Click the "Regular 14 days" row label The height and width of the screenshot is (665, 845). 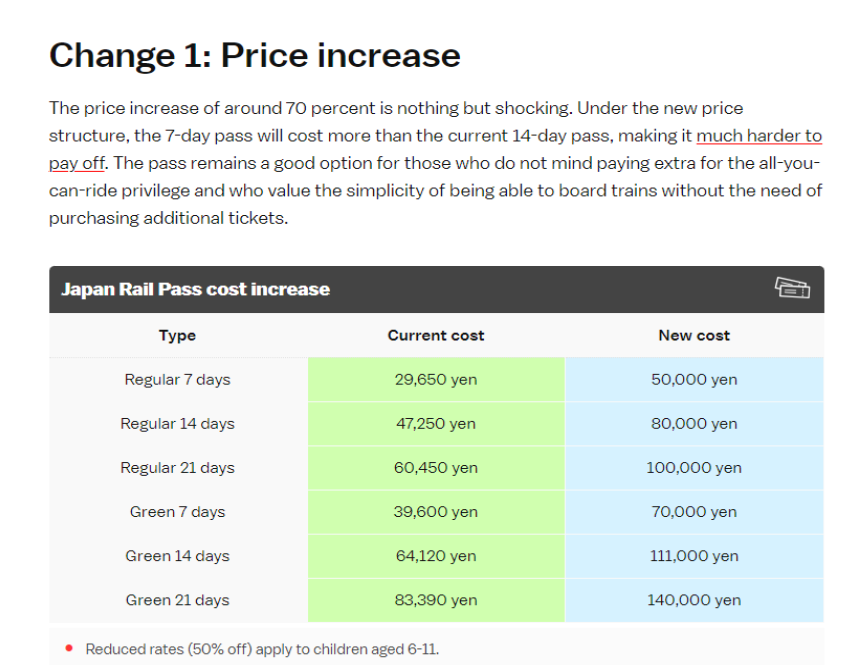pos(177,424)
